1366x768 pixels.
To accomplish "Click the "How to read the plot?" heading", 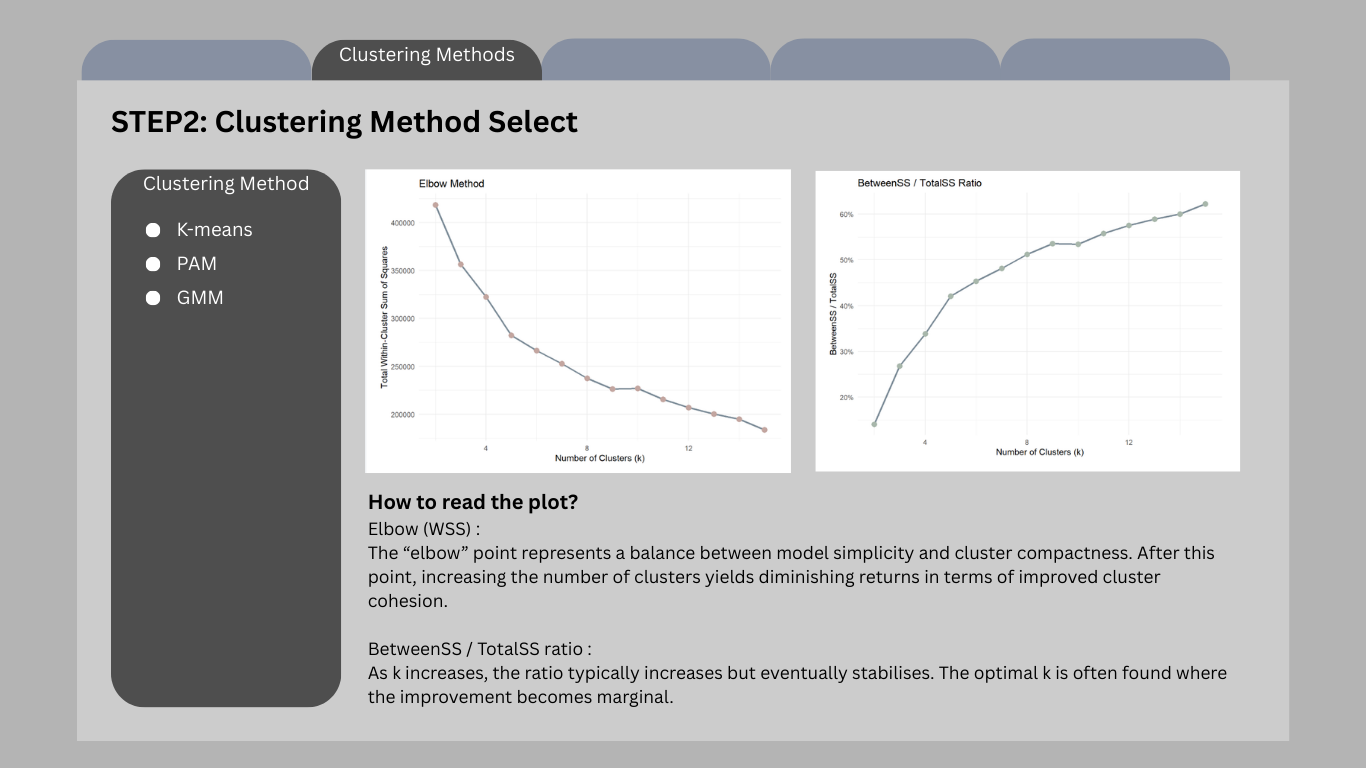I will (472, 502).
